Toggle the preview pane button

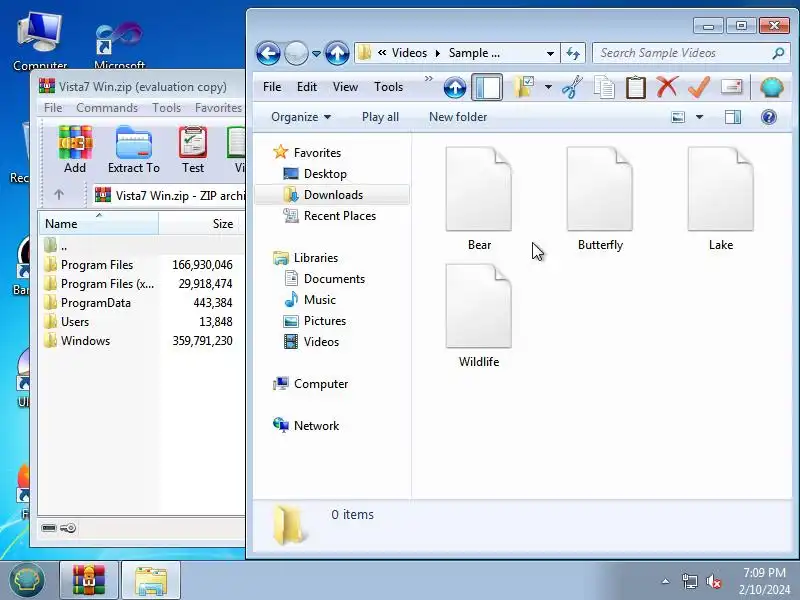click(733, 117)
